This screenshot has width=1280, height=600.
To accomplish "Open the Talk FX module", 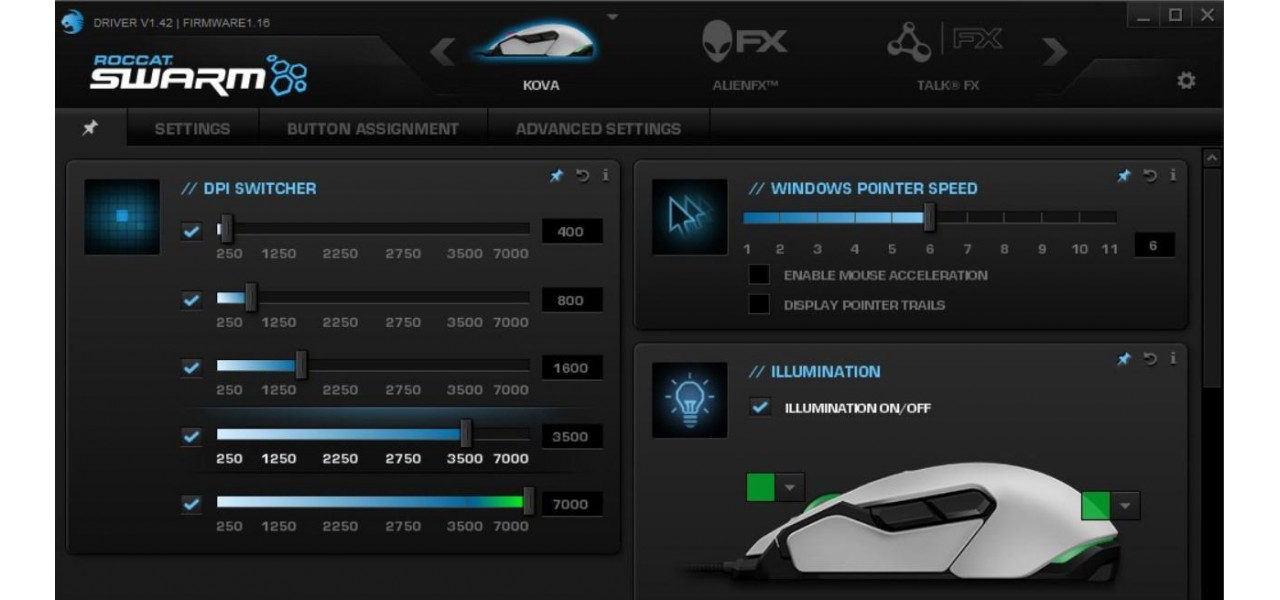I will (x=946, y=52).
